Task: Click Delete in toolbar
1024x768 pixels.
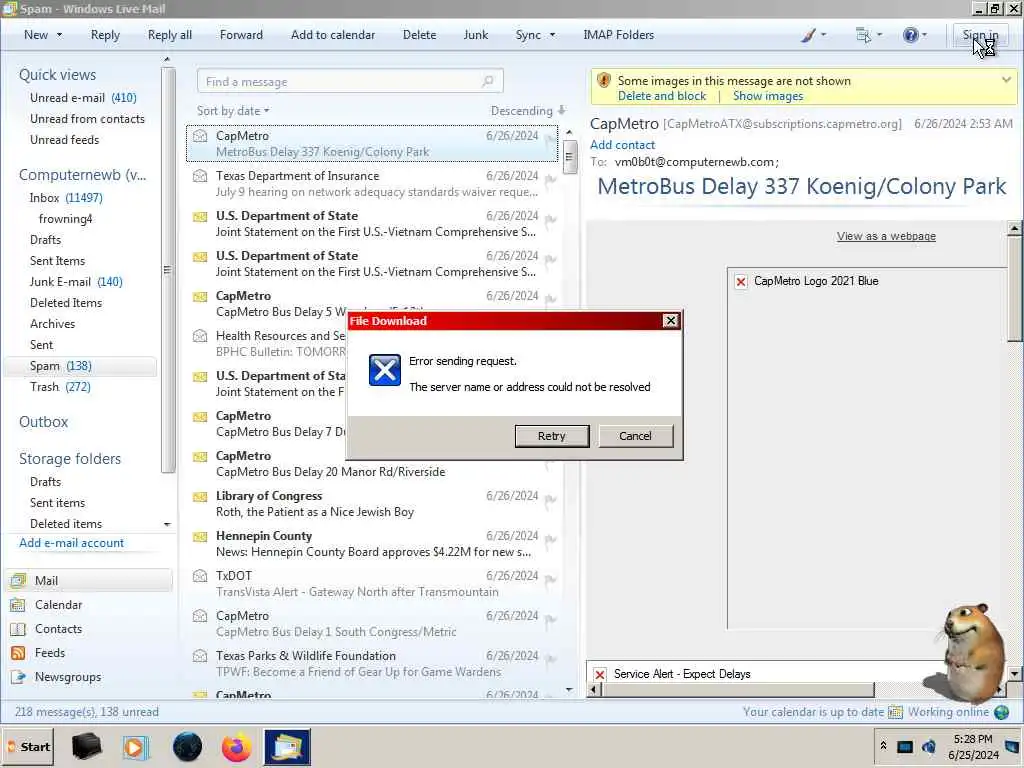Action: click(x=419, y=35)
